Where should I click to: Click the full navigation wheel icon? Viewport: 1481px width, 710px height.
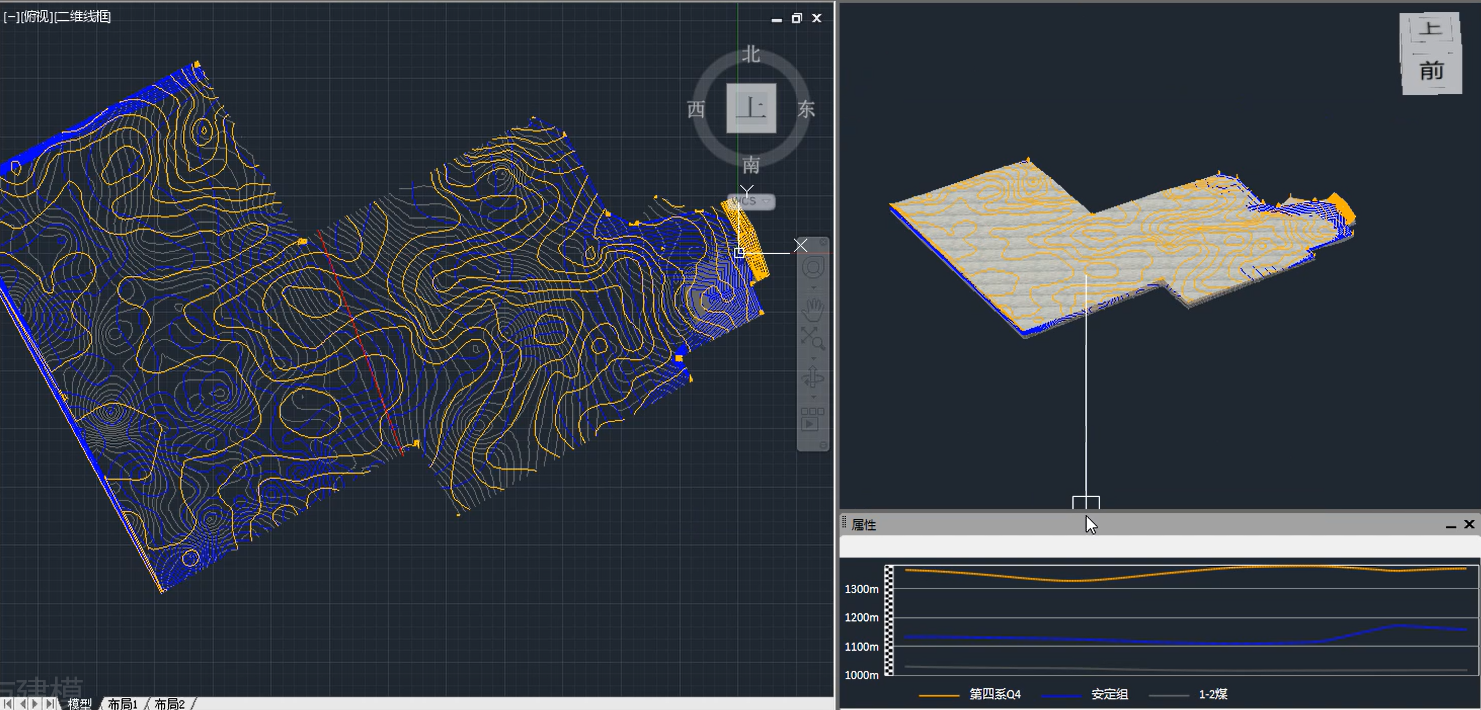click(813, 268)
